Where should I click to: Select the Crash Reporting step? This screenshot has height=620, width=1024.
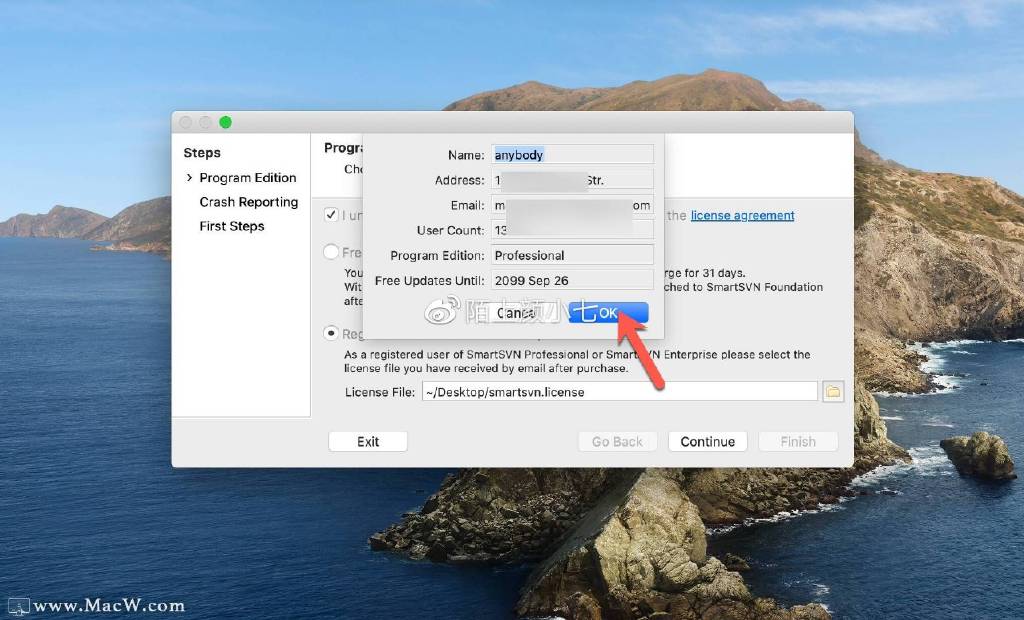tap(249, 202)
